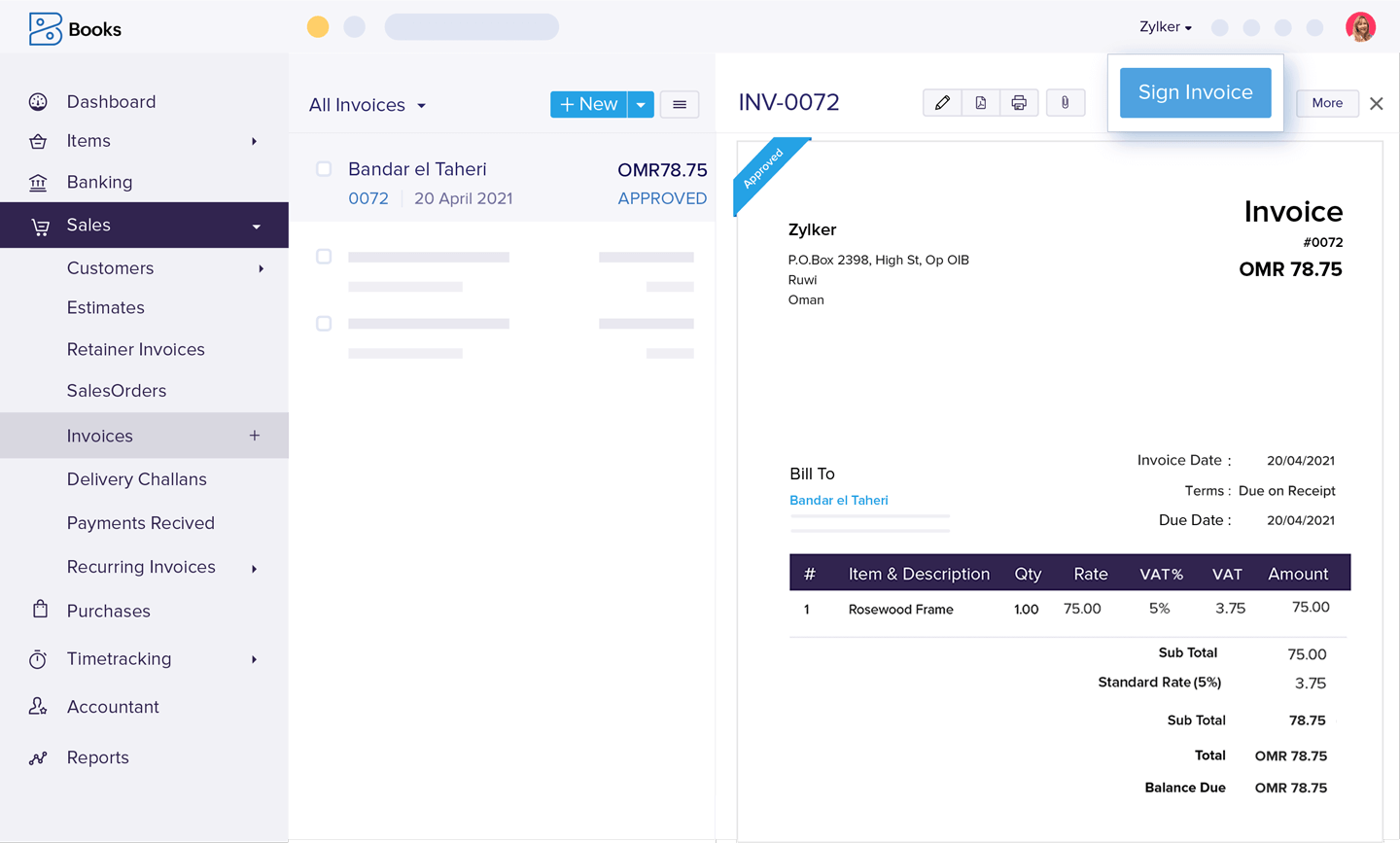Open the Dashboard icon in sidebar
This screenshot has height=843, width=1400.
[38, 102]
